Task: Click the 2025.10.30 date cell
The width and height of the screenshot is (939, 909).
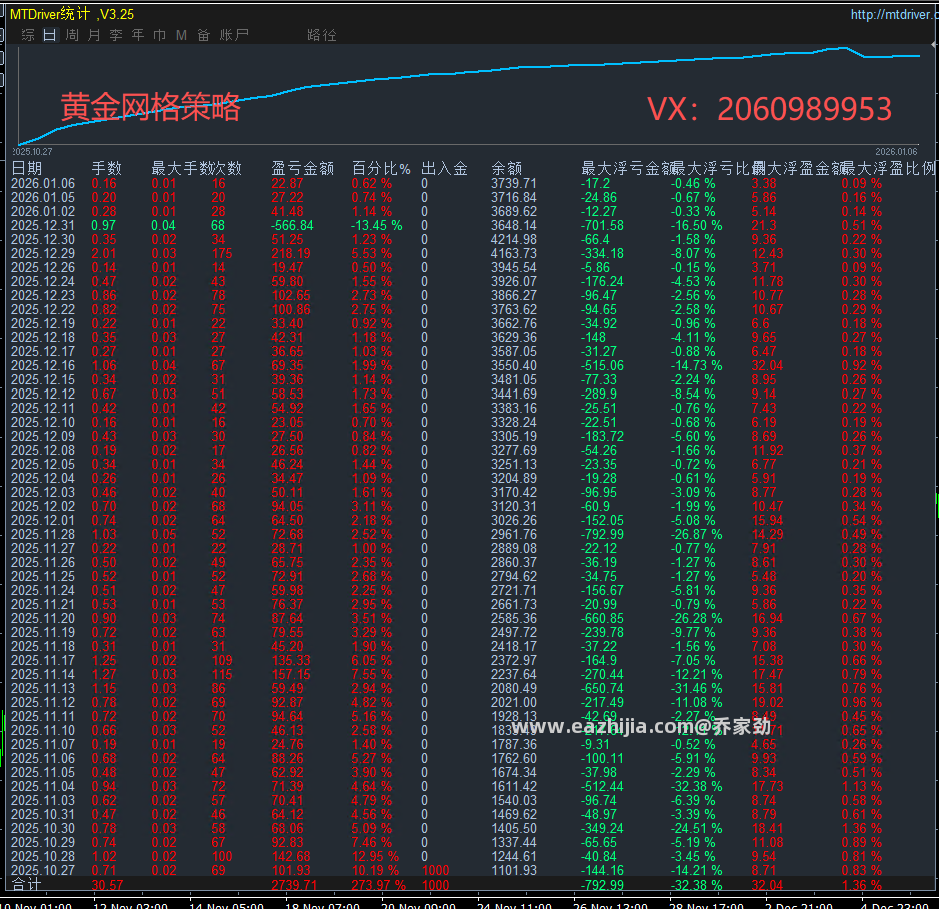Action: tap(43, 828)
